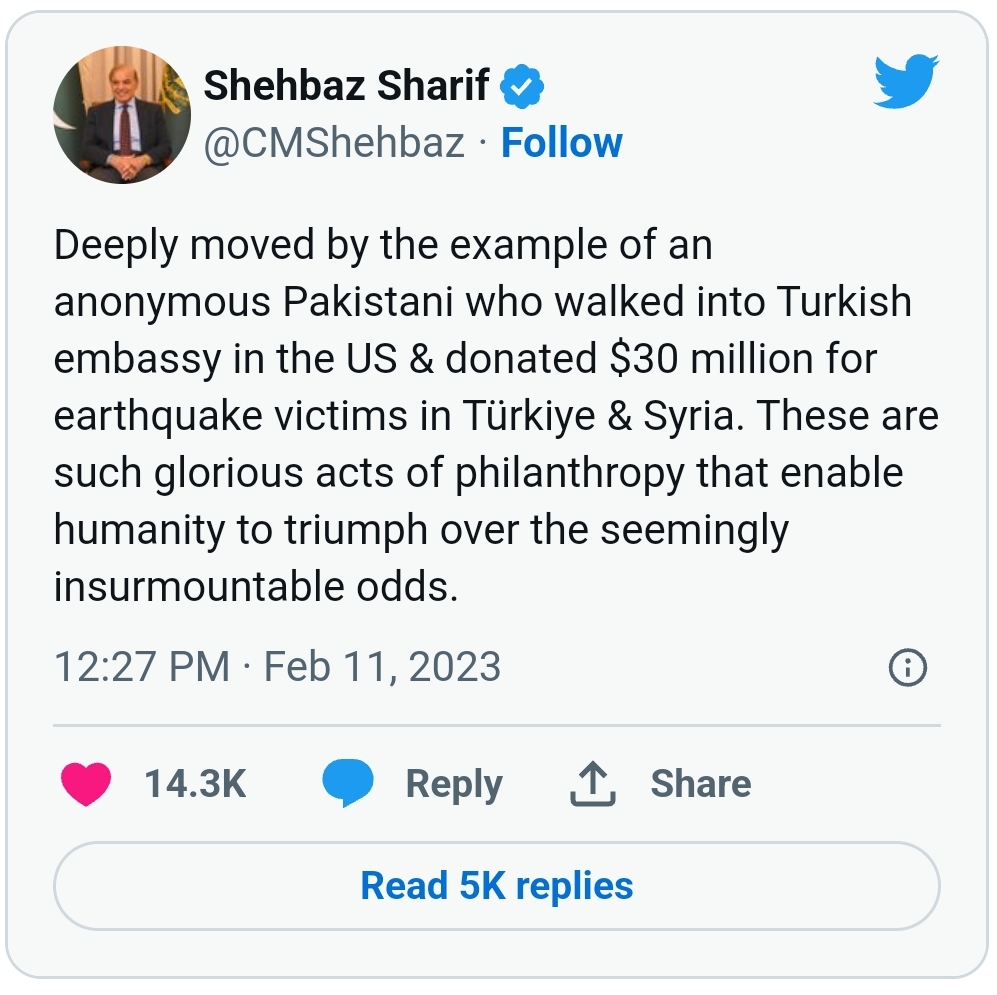
Task: Click the share upload arrow icon
Action: (592, 784)
